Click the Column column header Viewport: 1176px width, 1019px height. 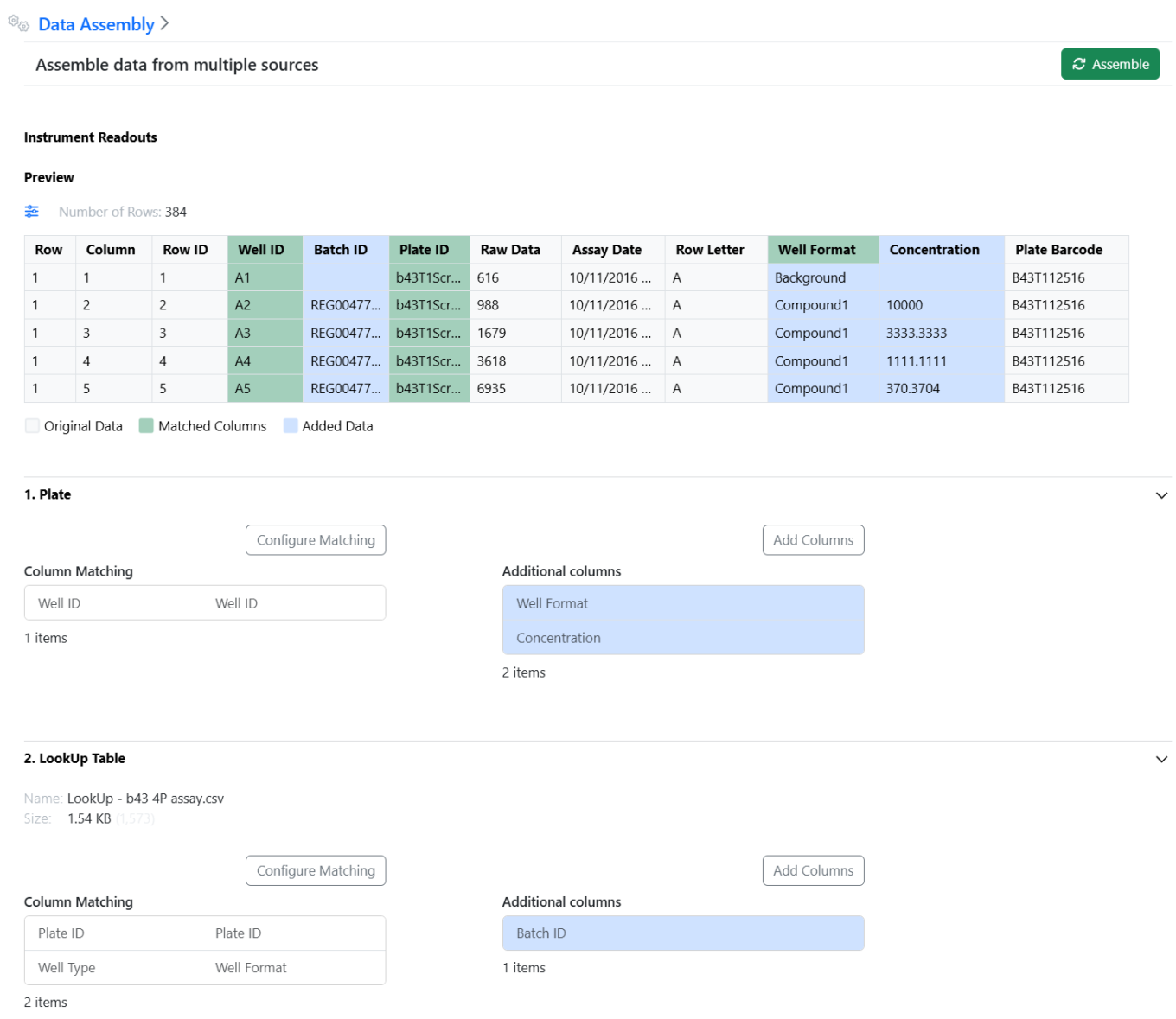coord(114,250)
